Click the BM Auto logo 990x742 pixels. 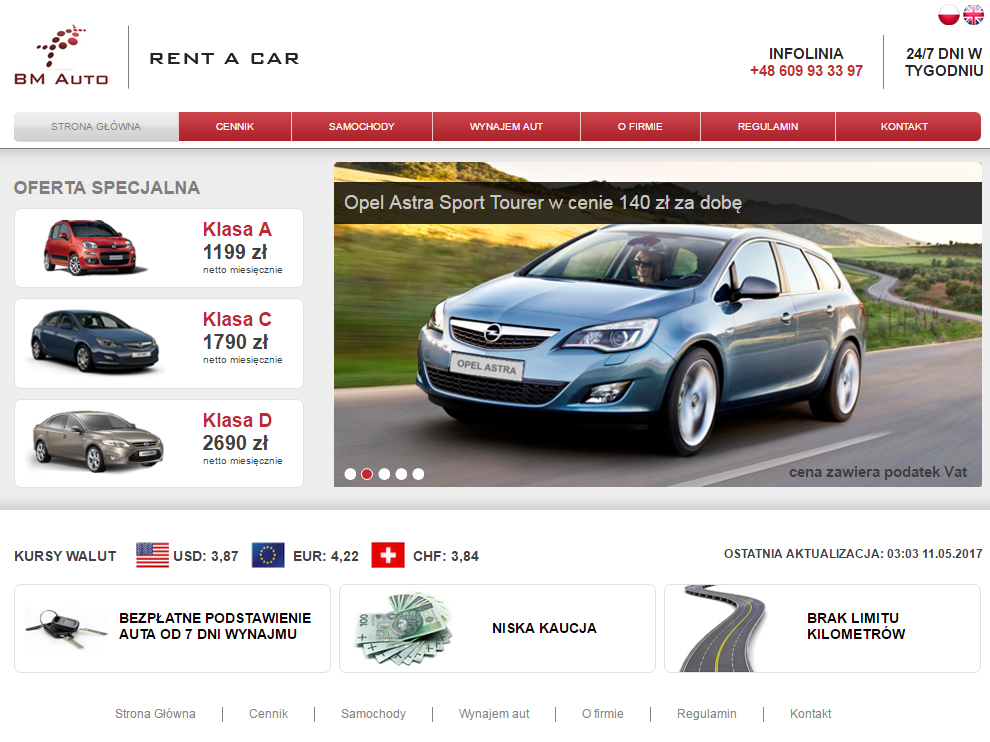pyautogui.click(x=61, y=57)
